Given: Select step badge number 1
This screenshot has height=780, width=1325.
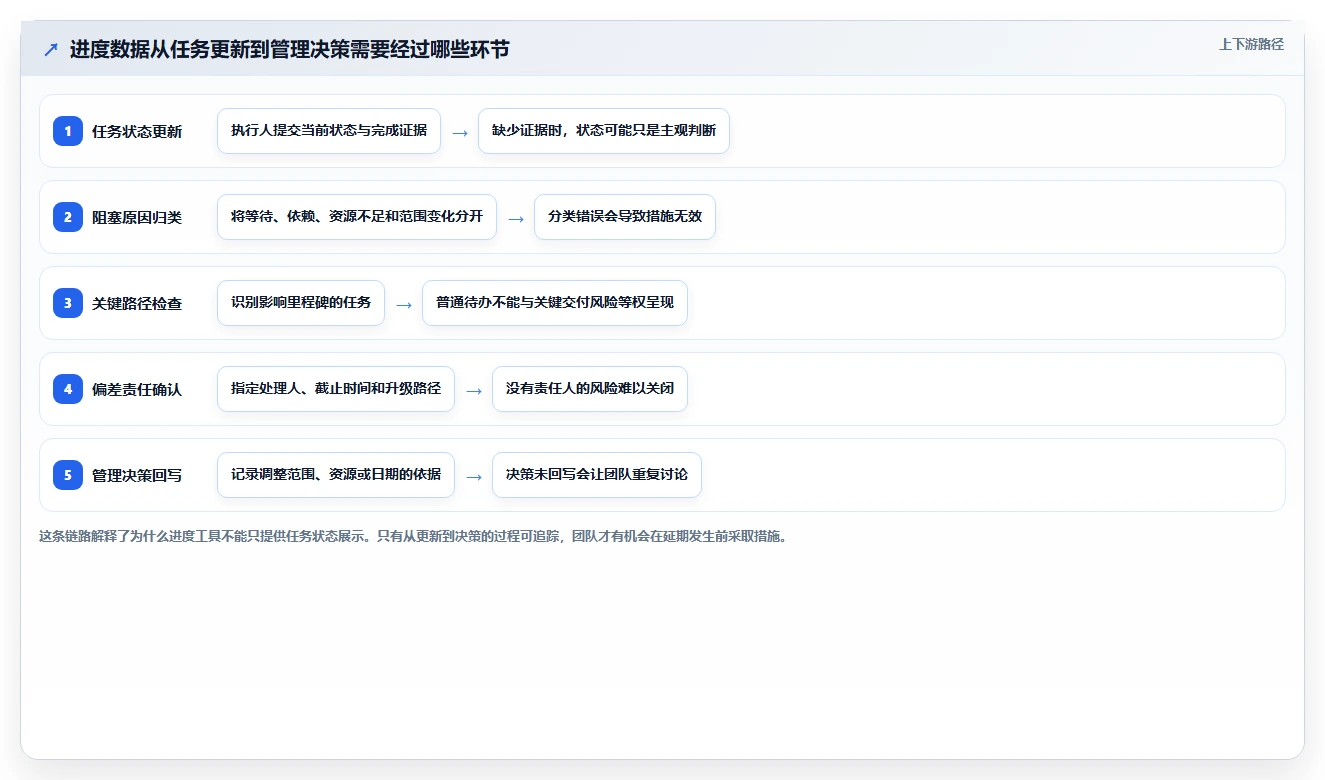Looking at the screenshot, I should click(x=68, y=131).
